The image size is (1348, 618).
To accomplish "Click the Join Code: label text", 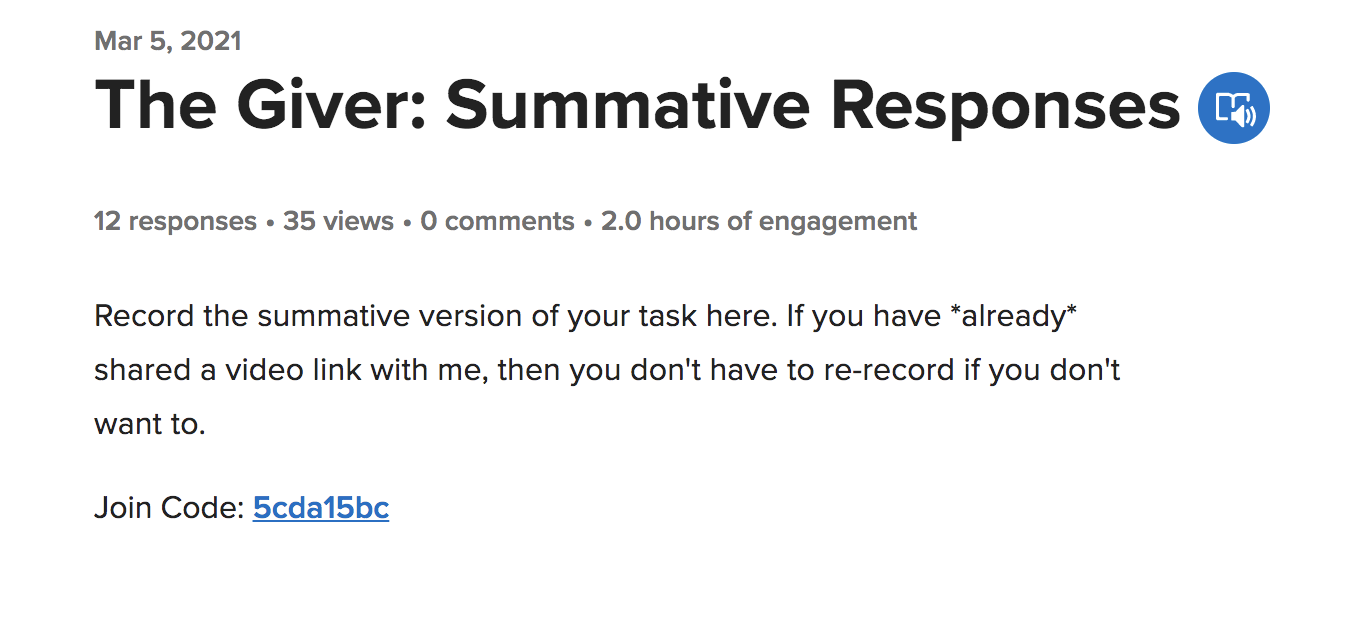I will pos(169,508).
